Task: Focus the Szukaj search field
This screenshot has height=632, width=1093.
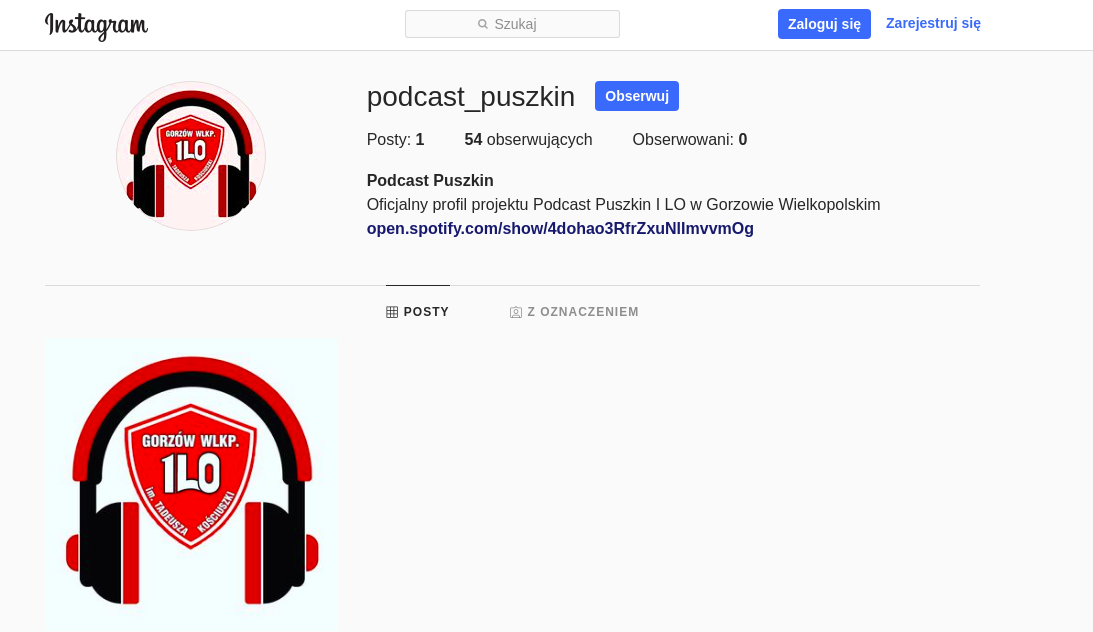Action: point(512,24)
